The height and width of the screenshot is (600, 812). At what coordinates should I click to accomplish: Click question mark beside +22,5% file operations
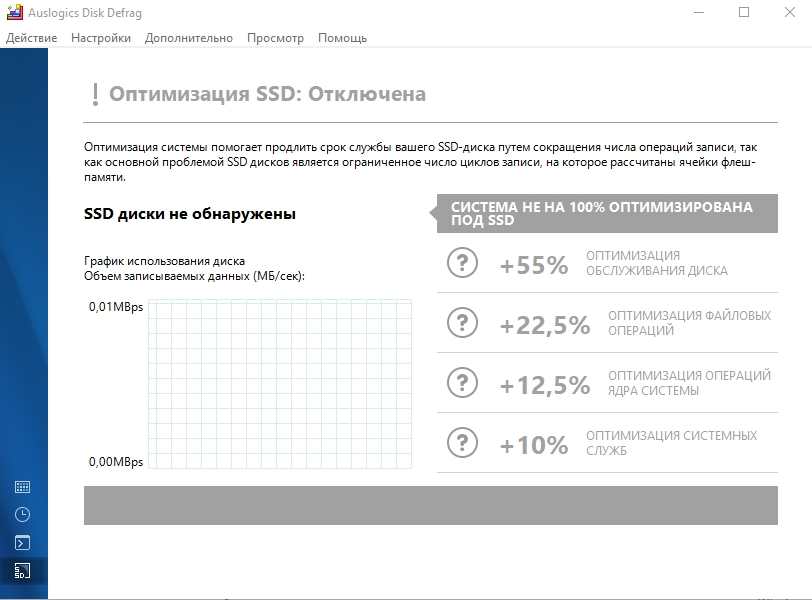coord(462,323)
